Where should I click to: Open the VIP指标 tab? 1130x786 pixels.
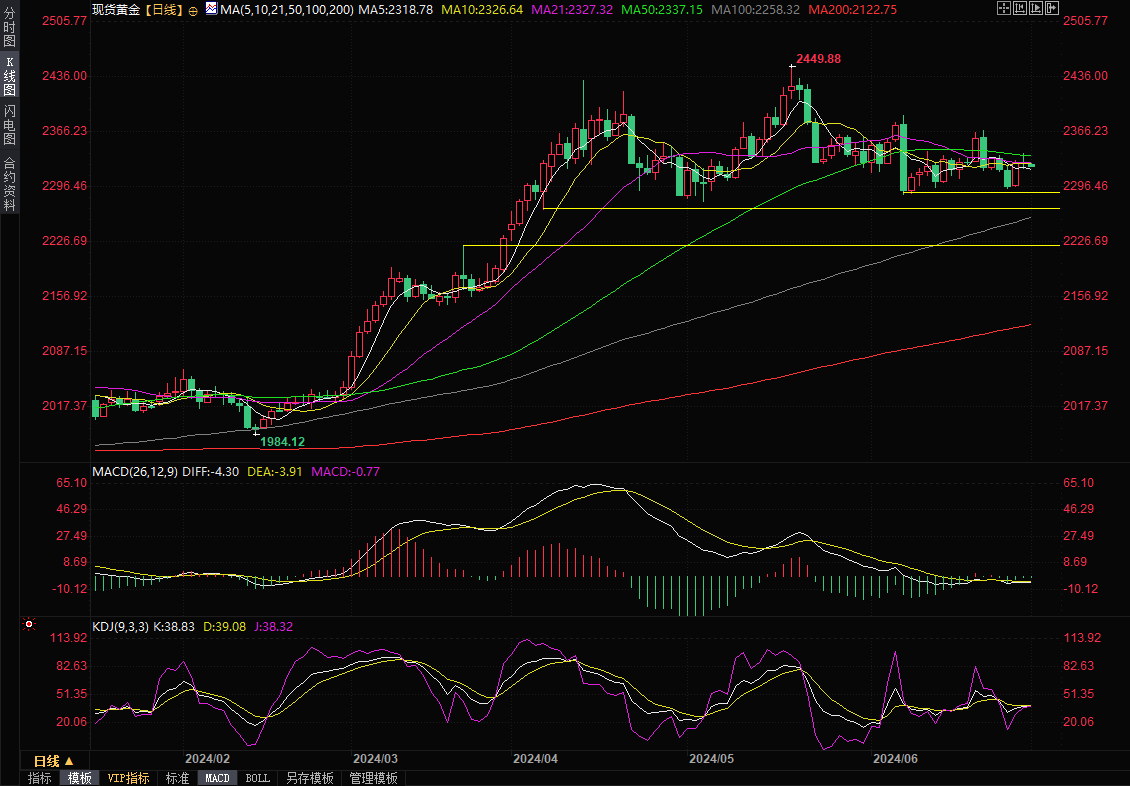[x=128, y=778]
